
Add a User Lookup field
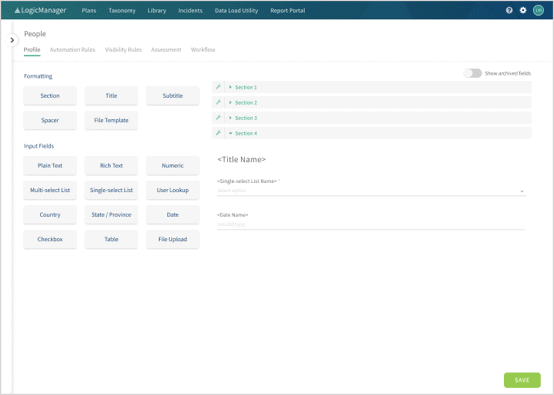[172, 190]
